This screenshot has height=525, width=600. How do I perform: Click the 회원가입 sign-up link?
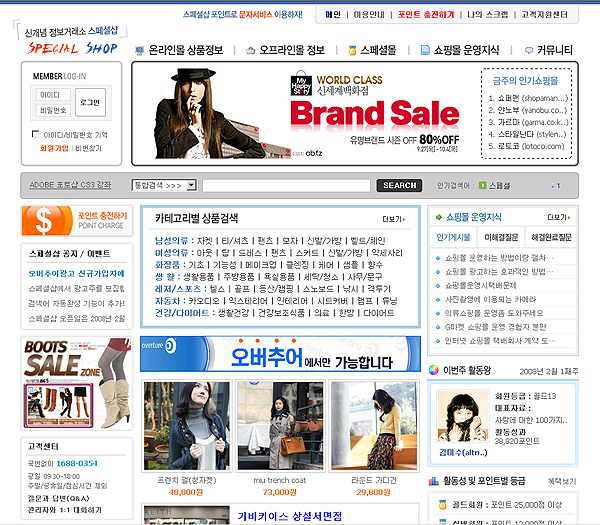(x=54, y=148)
